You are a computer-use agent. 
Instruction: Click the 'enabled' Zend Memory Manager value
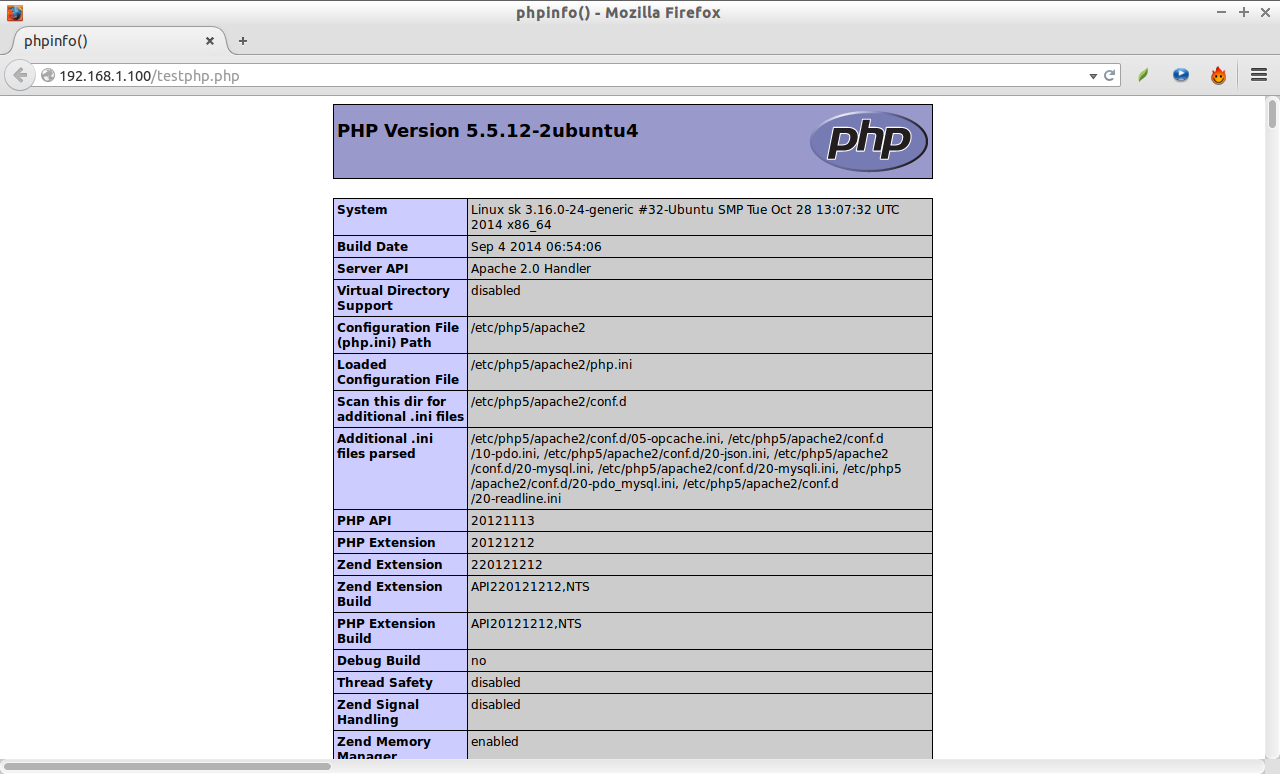(x=495, y=742)
